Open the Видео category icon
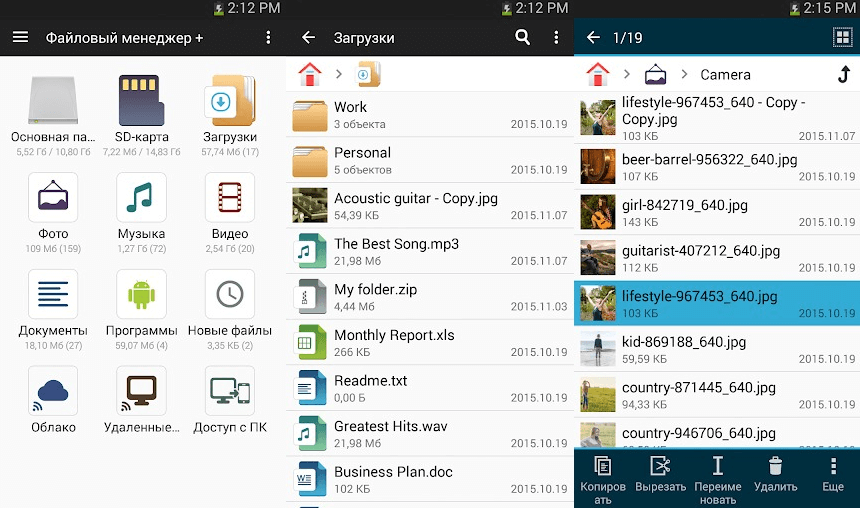860x508 pixels. click(230, 197)
